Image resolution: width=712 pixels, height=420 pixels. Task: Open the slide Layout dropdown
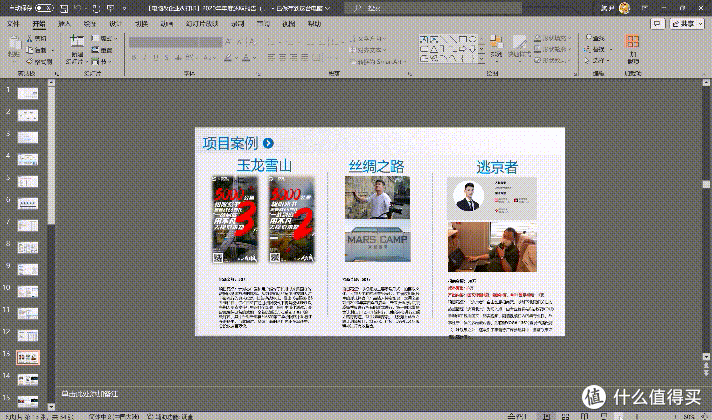click(x=105, y=39)
